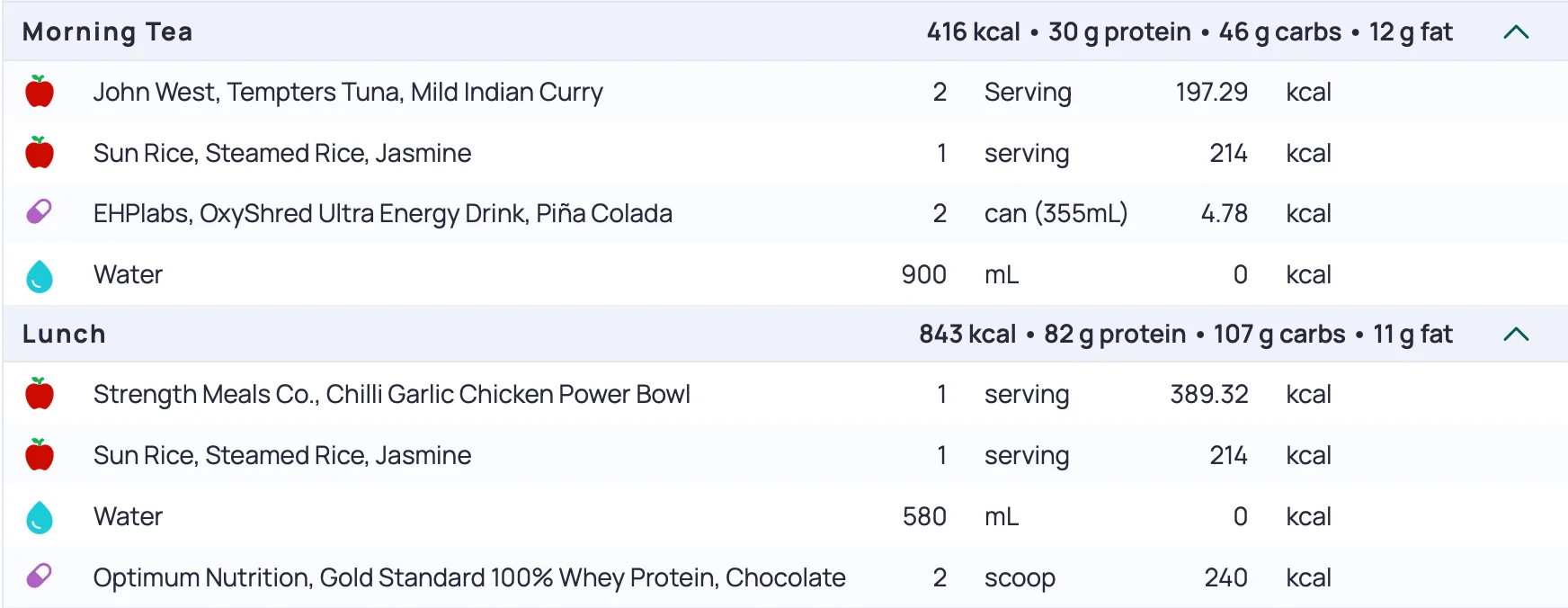
Task: Click the 389.32 kcal value for Power Bowl
Action: click(1208, 394)
